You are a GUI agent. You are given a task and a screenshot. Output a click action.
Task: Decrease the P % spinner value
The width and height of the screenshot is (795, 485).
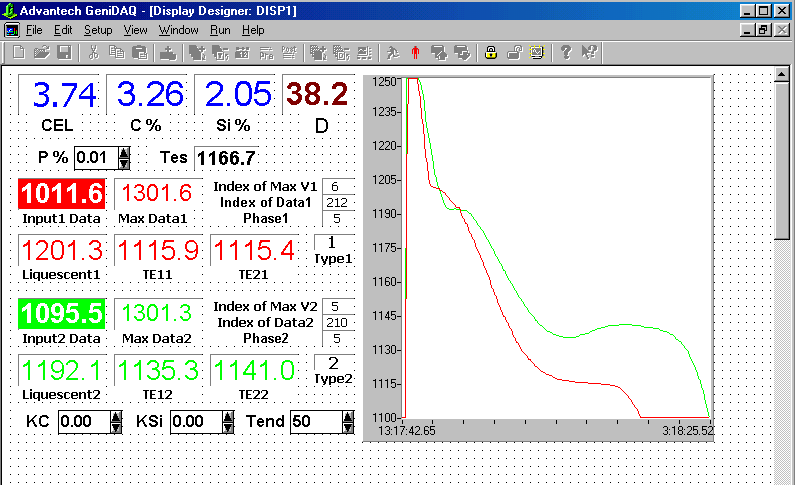point(124,163)
